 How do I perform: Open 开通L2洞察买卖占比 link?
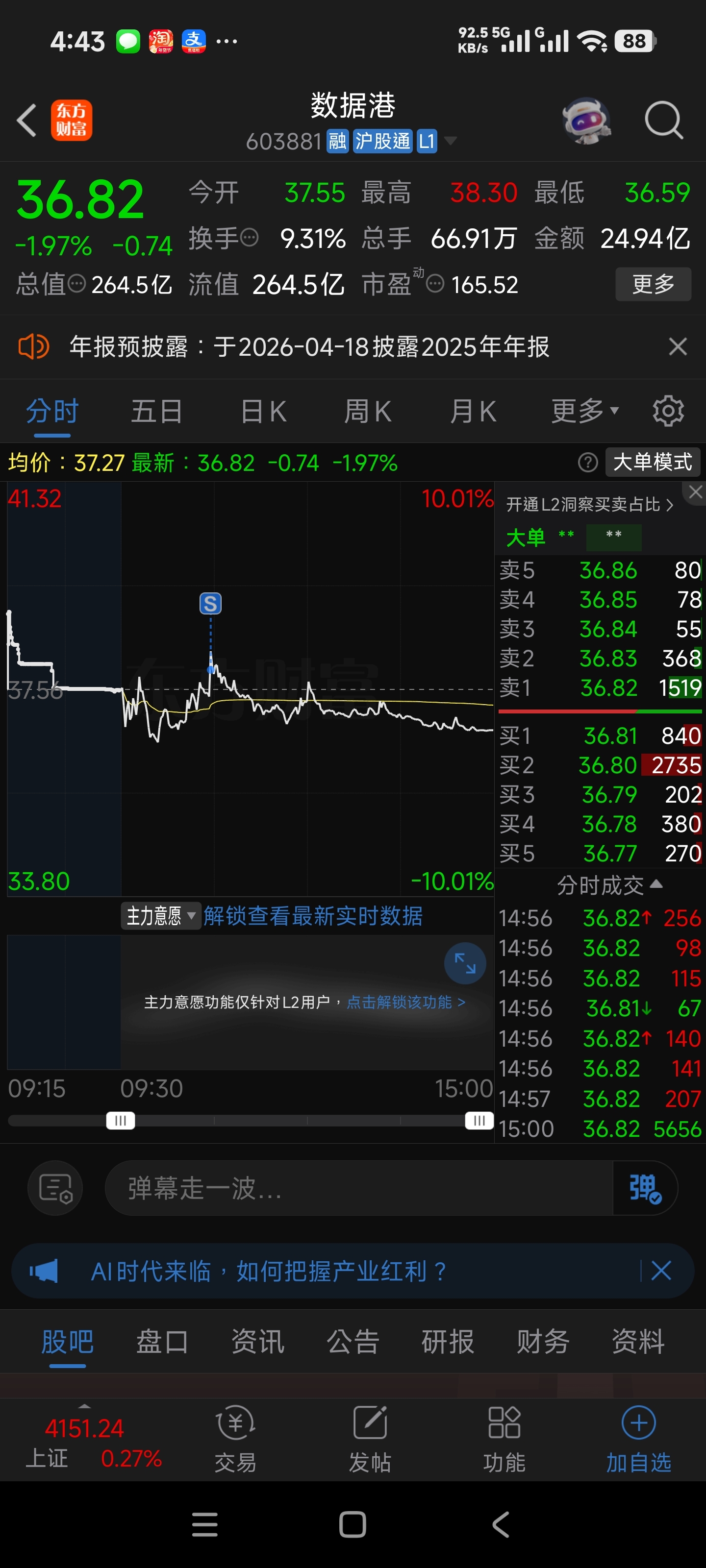click(x=590, y=505)
